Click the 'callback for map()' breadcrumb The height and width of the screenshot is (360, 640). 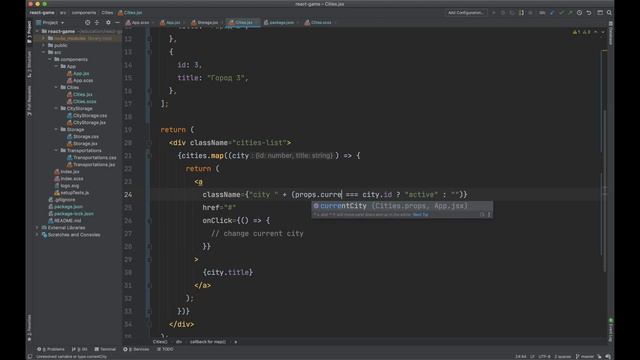[x=207, y=342]
